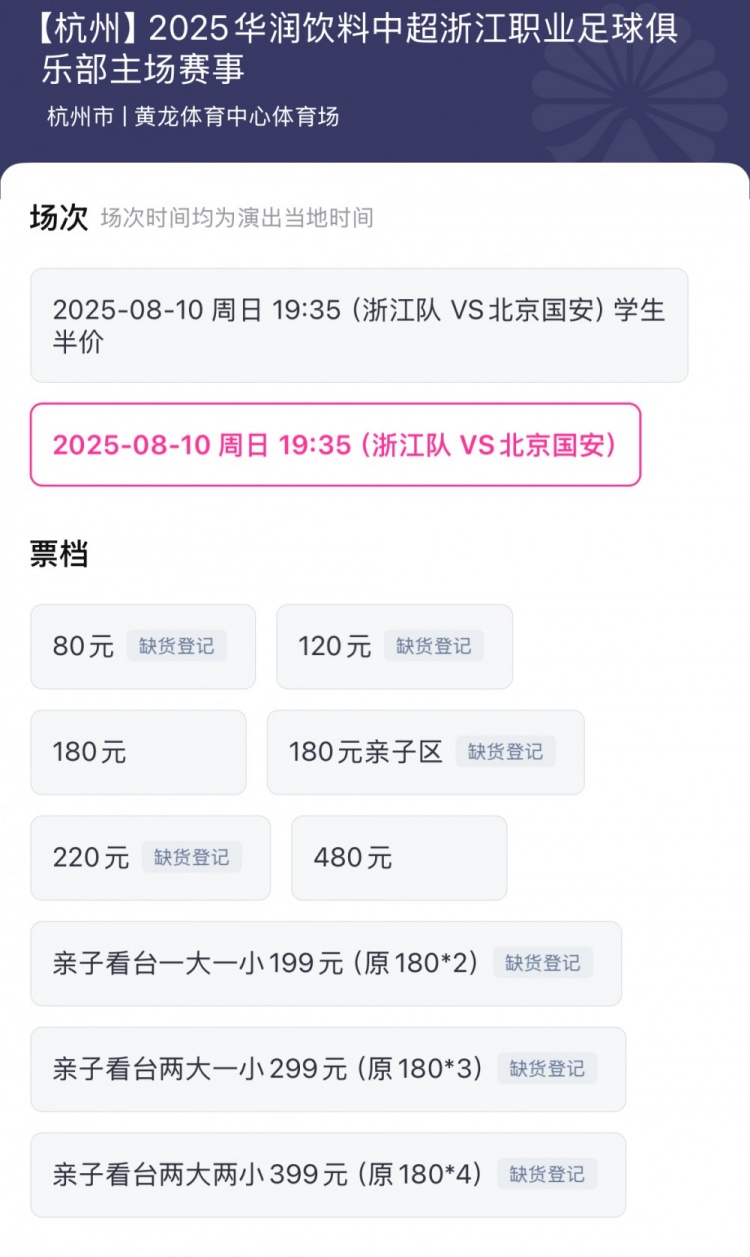Screen dimensions: 750x1257
Task: Register 缺货登记 for the 220元 tier
Action: pyautogui.click(x=191, y=858)
